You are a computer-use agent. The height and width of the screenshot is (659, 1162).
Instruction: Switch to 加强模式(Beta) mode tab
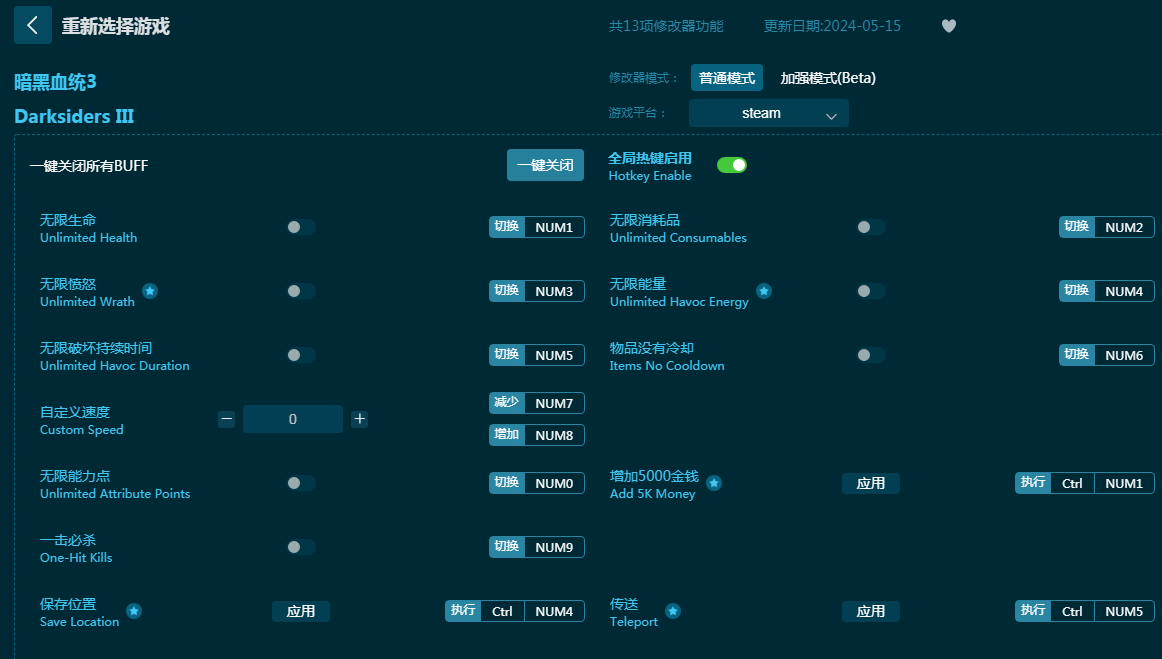828,78
